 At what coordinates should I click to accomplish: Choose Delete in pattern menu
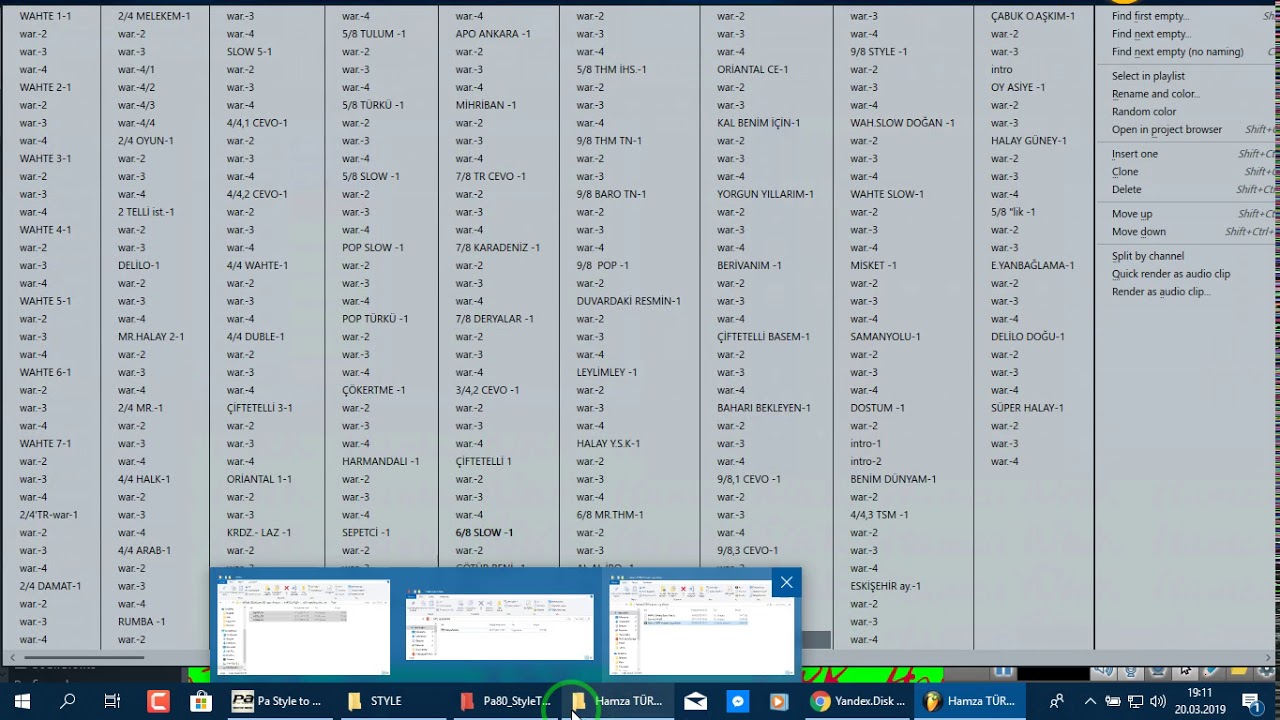1126,190
